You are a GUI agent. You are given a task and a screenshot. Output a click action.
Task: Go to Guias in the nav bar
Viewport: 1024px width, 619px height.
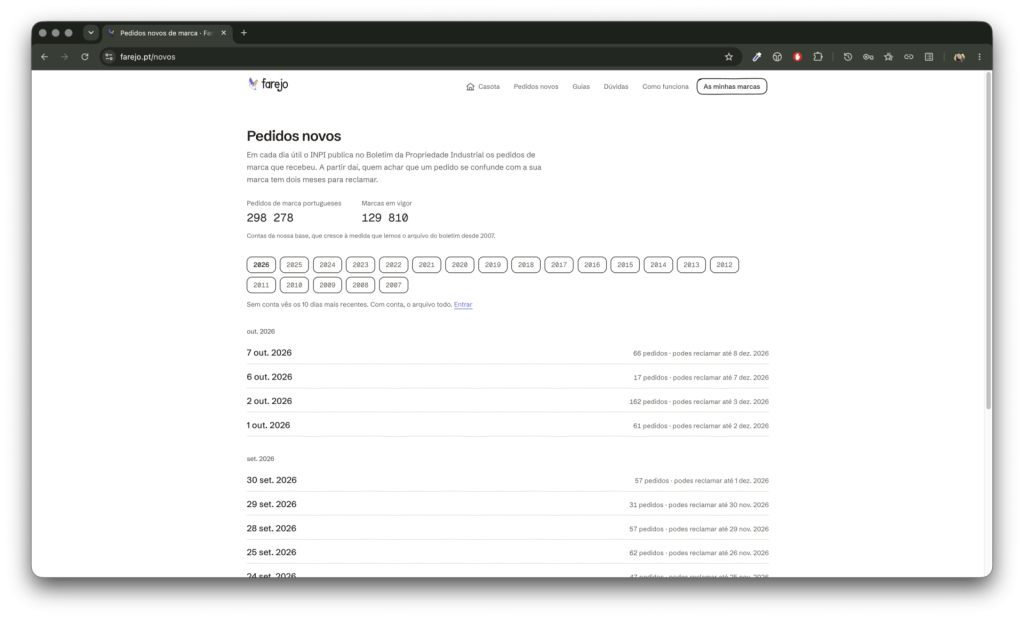[x=581, y=86]
